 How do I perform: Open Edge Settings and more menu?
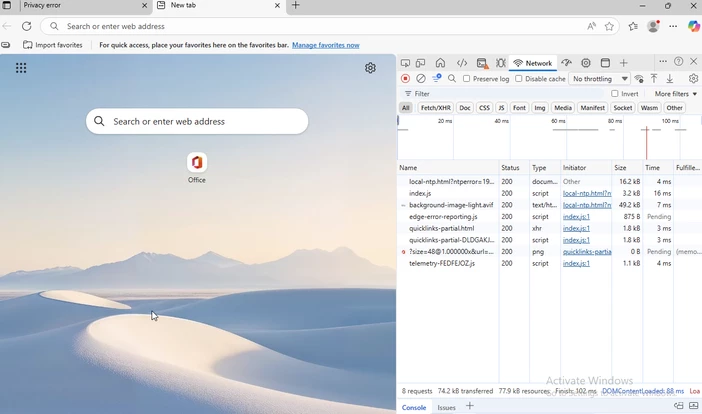click(673, 26)
